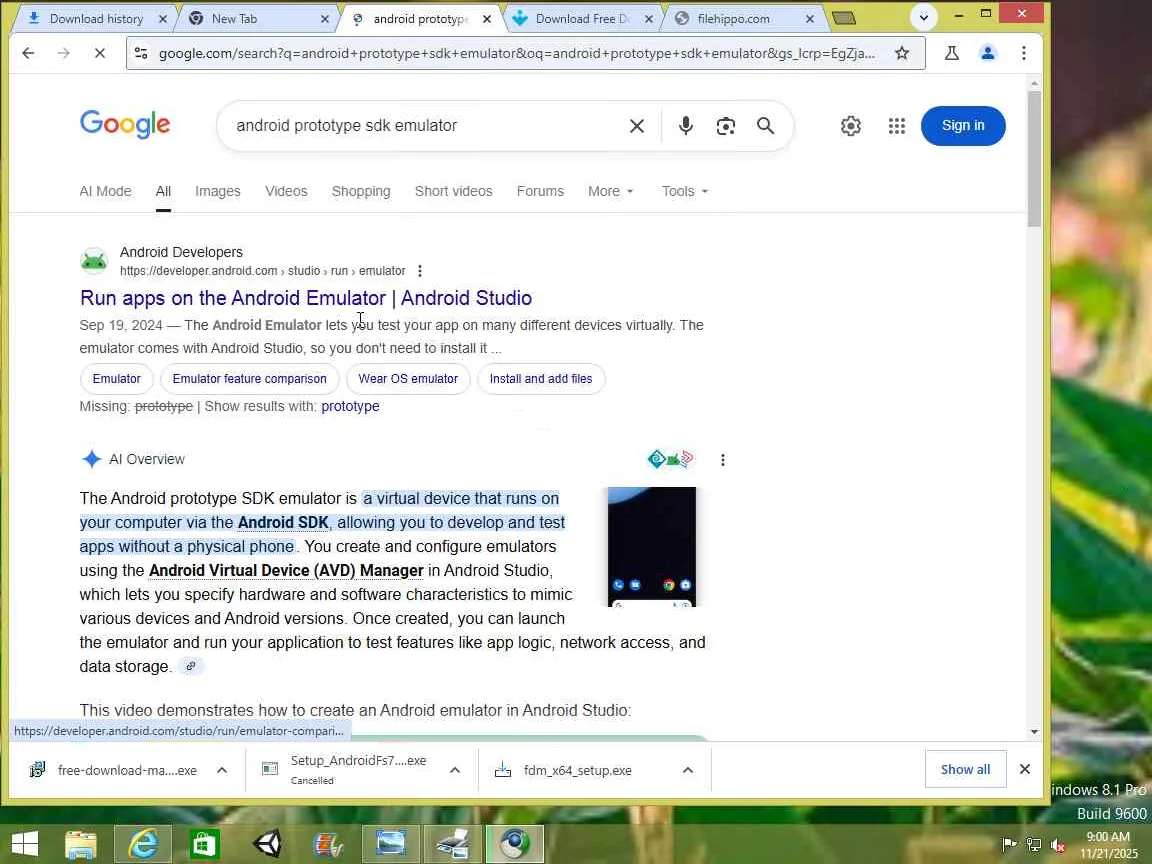The height and width of the screenshot is (864, 1152).
Task: Open the site information icon in the address bar
Action: coord(141,53)
